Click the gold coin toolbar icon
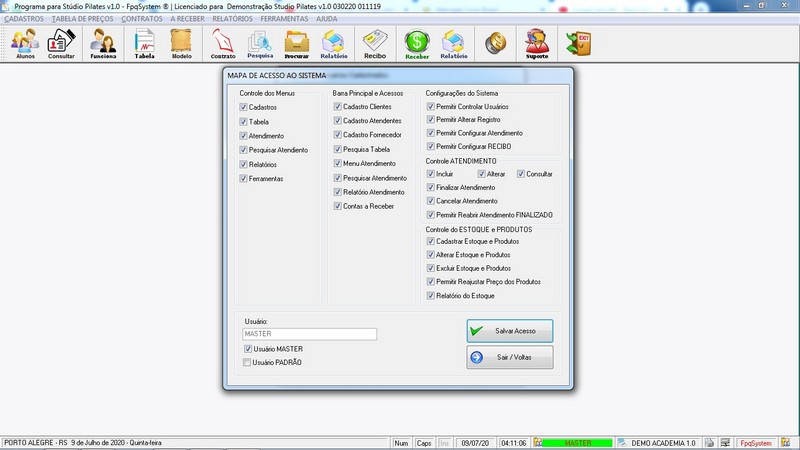 [495, 43]
